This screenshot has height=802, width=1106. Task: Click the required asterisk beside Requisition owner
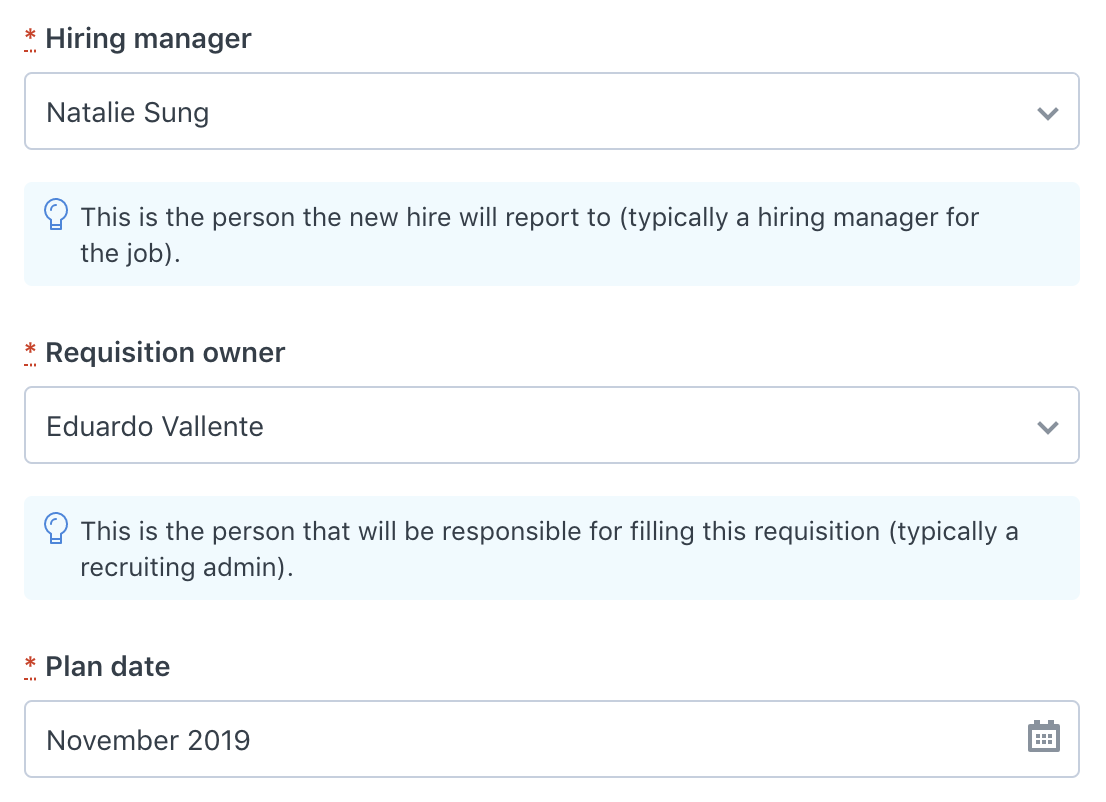(x=30, y=352)
